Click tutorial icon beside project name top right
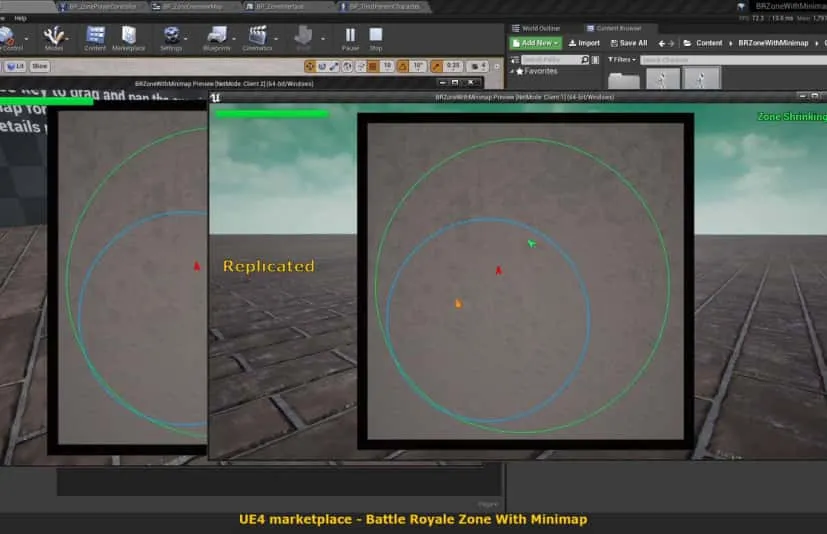The width and height of the screenshot is (827, 534). click(x=741, y=6)
